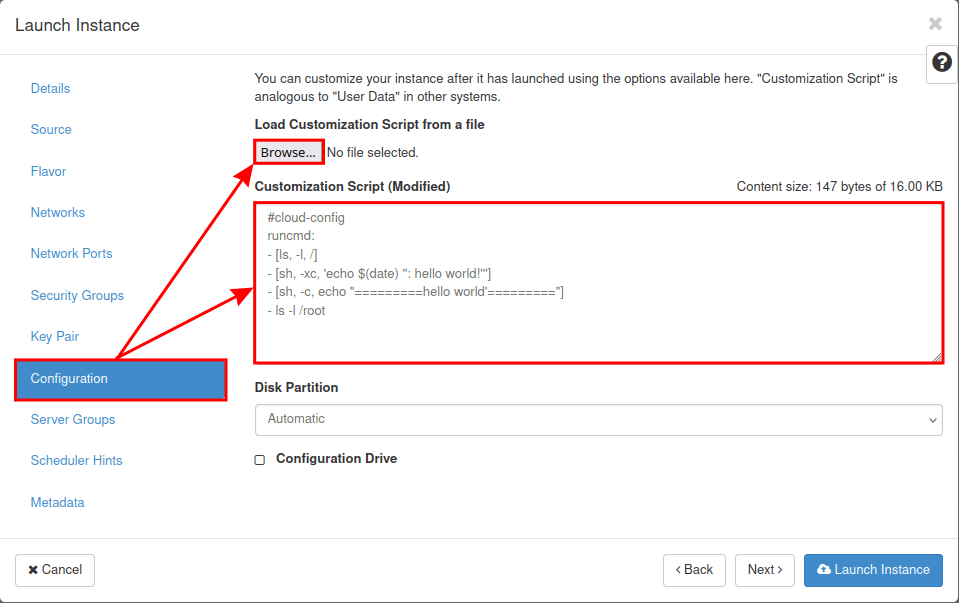Select the Flavor tab
This screenshot has width=959, height=603.
coord(49,171)
